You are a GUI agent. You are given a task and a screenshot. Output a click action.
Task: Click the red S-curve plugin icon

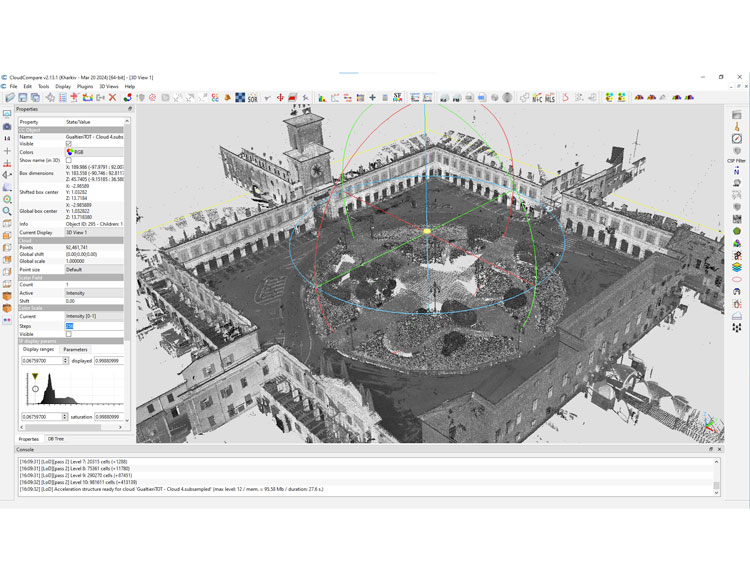point(565,98)
